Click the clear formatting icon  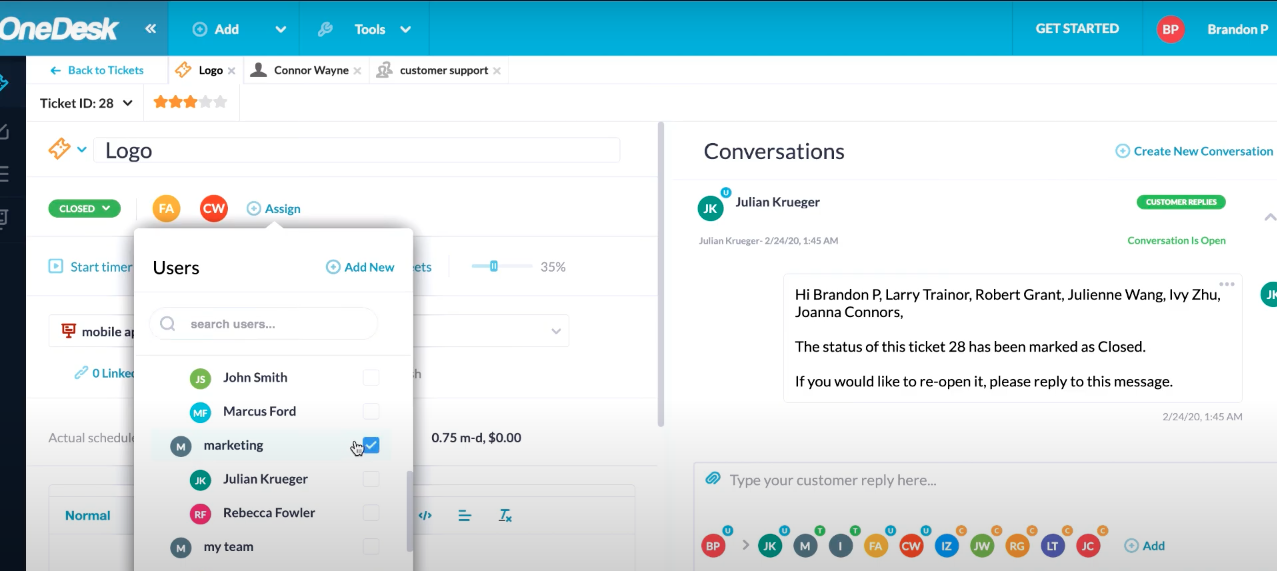(505, 515)
